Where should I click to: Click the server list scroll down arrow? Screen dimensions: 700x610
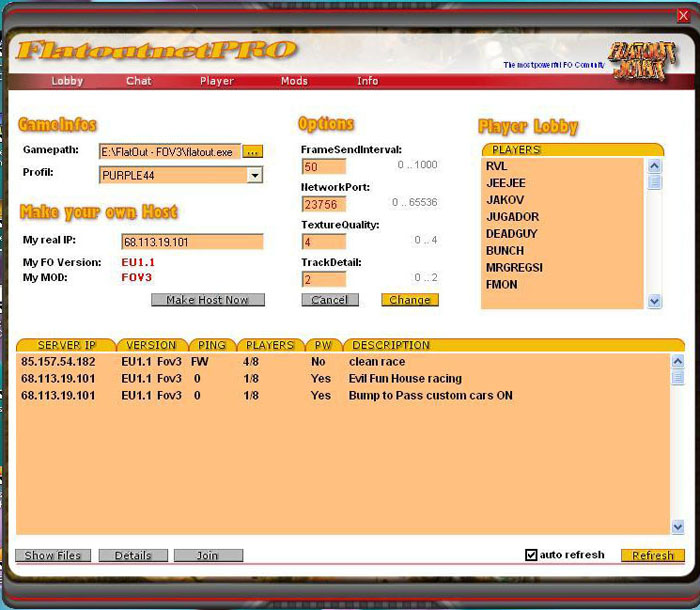[x=678, y=527]
